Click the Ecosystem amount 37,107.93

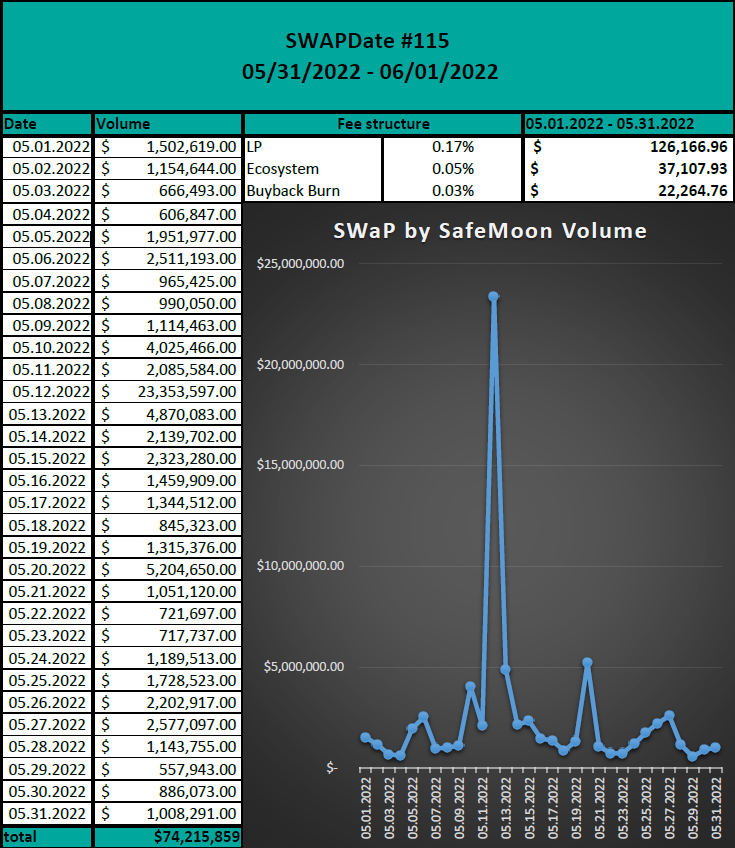pos(628,169)
